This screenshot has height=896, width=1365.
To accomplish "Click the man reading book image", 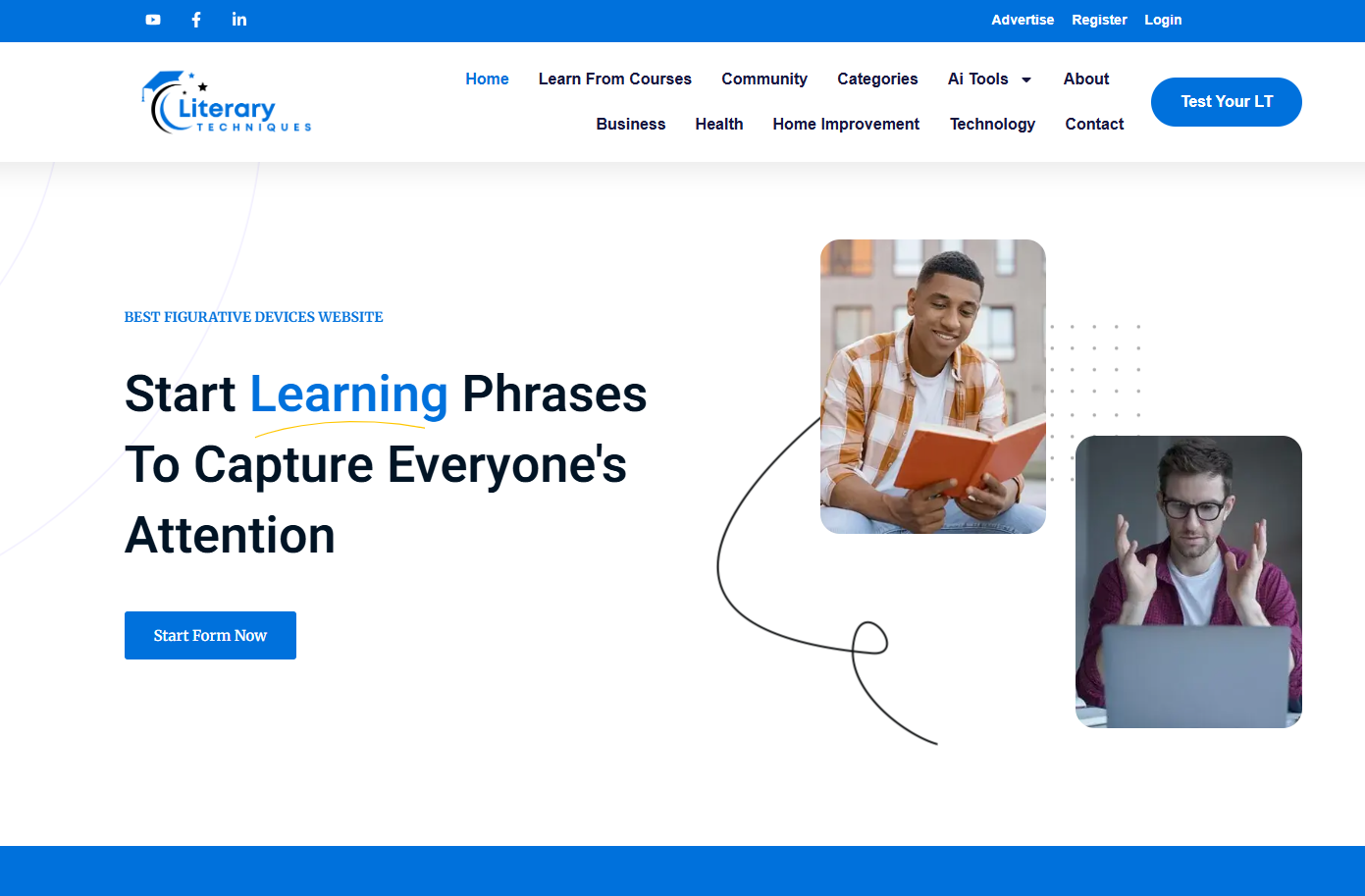I will pyautogui.click(x=933, y=387).
